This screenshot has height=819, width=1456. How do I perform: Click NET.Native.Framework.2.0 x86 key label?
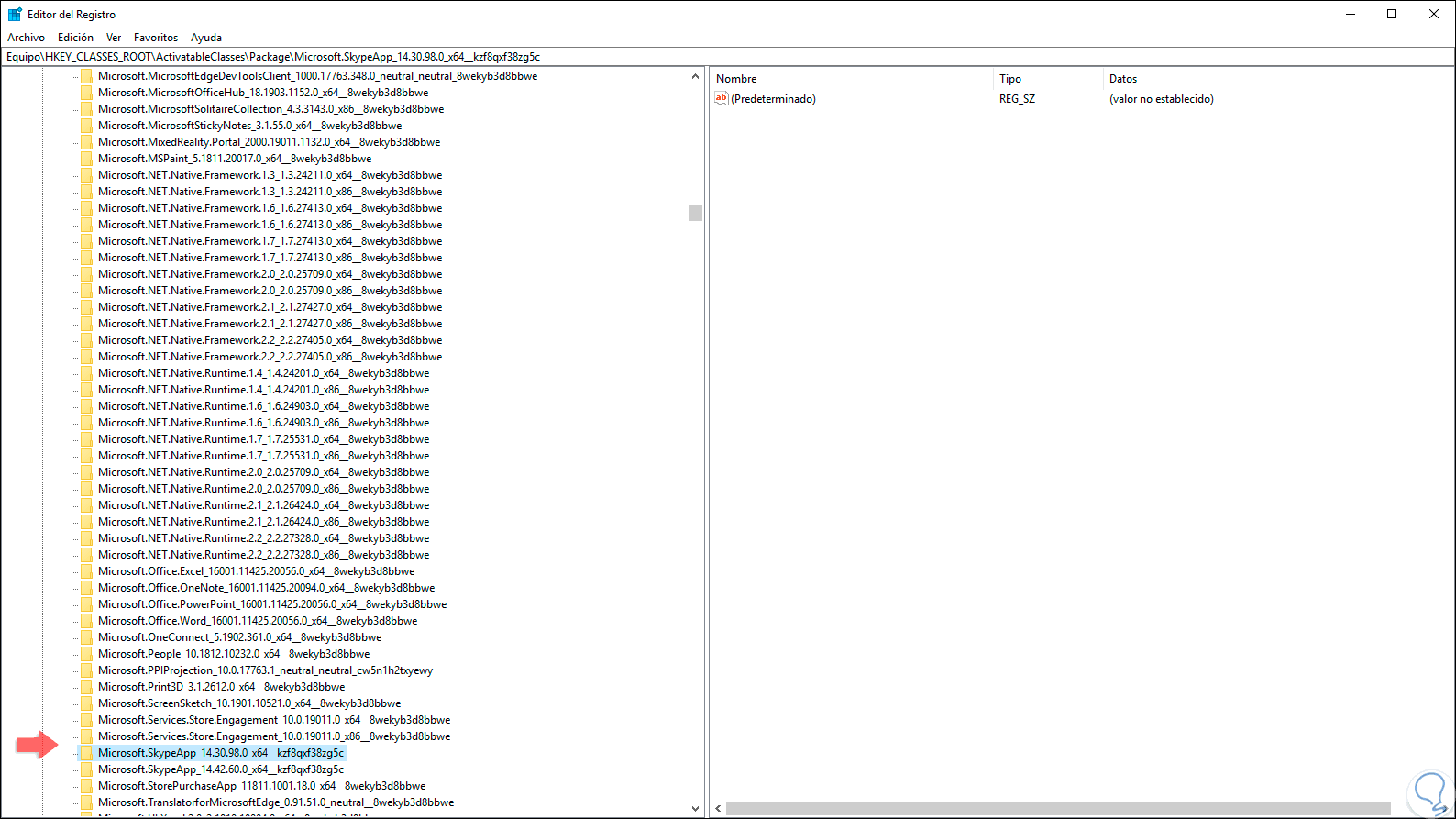[270, 291]
